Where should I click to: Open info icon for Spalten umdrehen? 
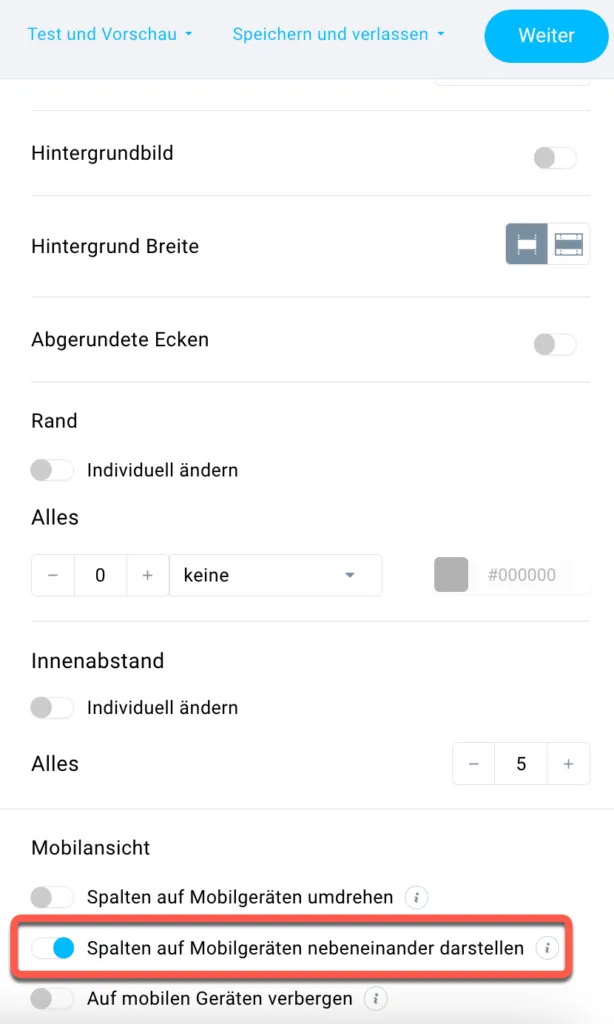(x=416, y=897)
